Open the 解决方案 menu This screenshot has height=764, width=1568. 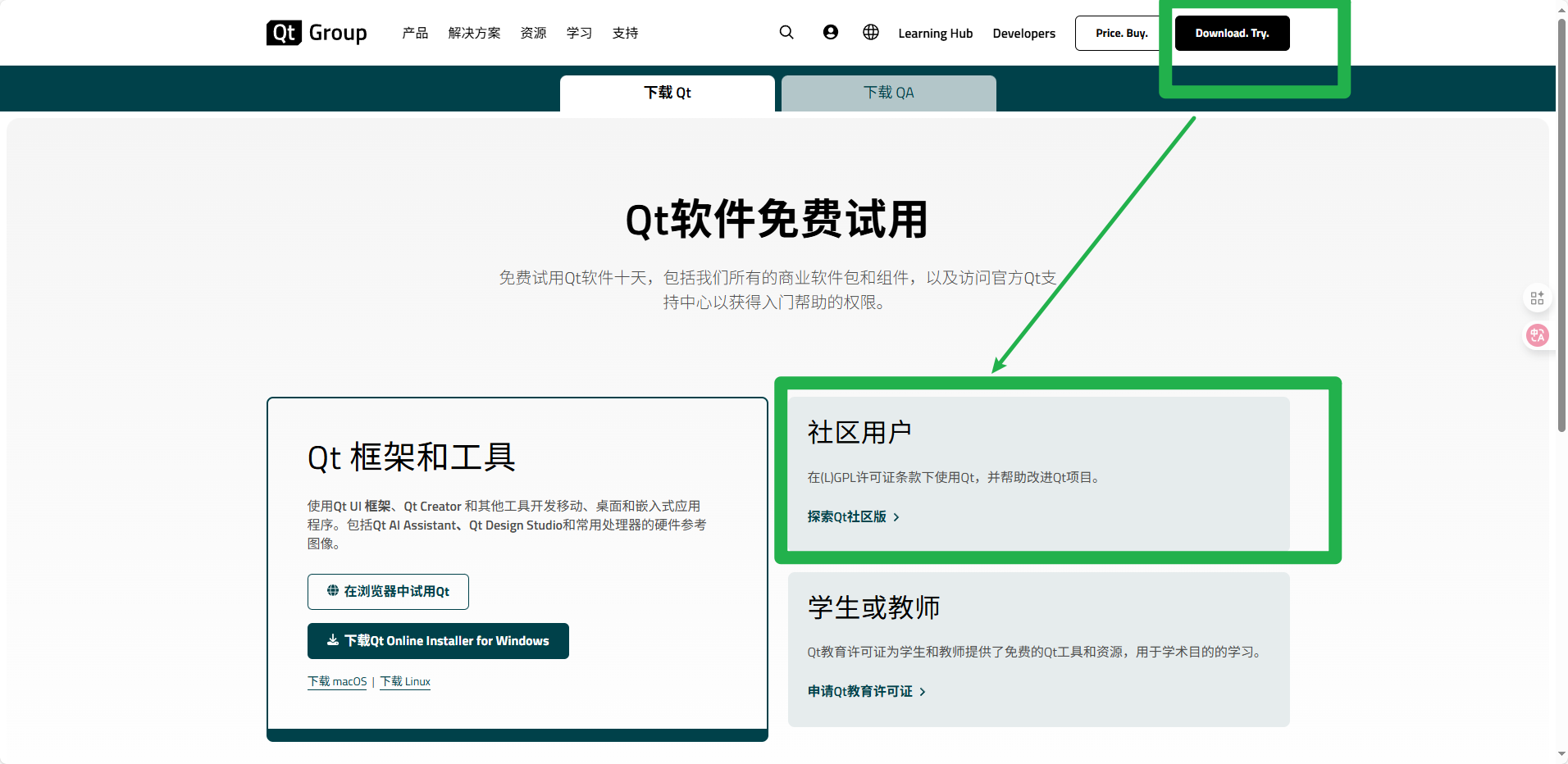tap(474, 33)
